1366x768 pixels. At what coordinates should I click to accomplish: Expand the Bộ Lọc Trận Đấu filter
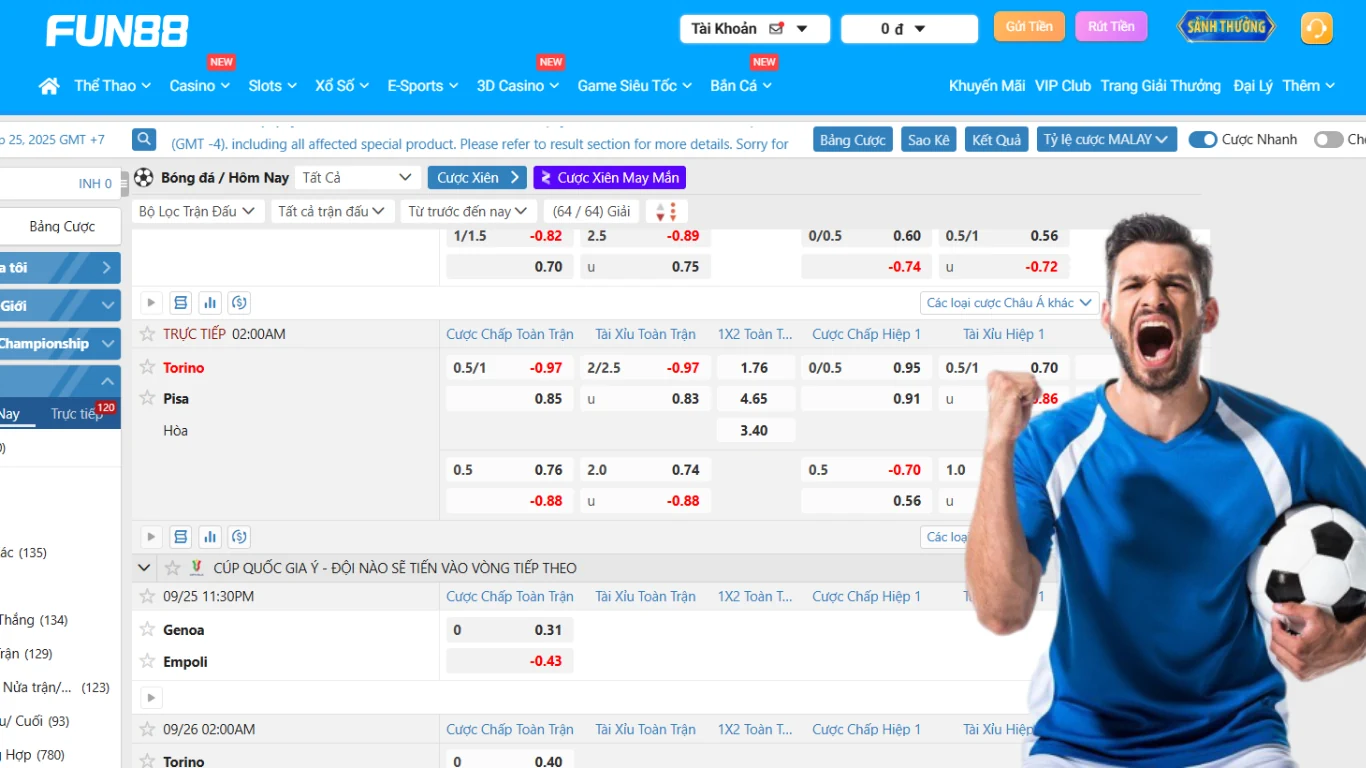(197, 212)
